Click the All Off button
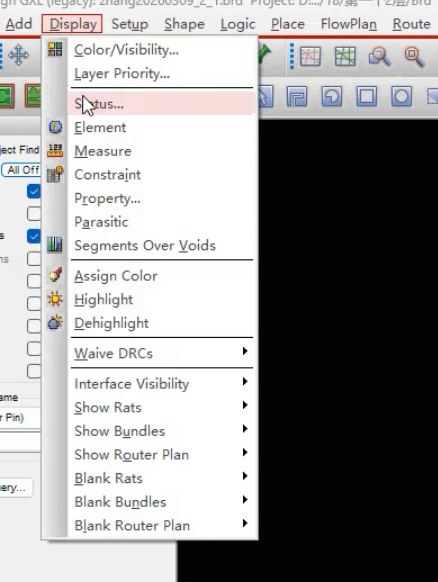Viewport: 438px width, 582px height. (22, 170)
